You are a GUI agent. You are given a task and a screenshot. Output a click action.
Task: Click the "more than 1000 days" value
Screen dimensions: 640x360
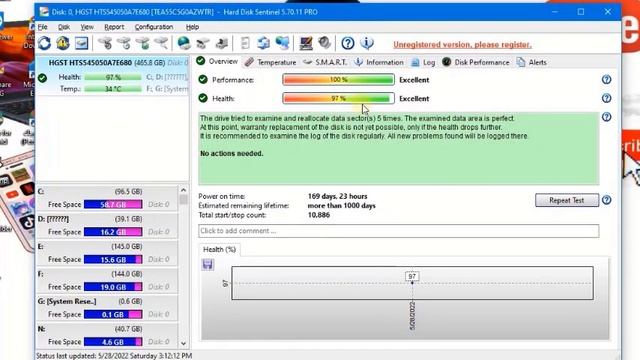(x=341, y=206)
